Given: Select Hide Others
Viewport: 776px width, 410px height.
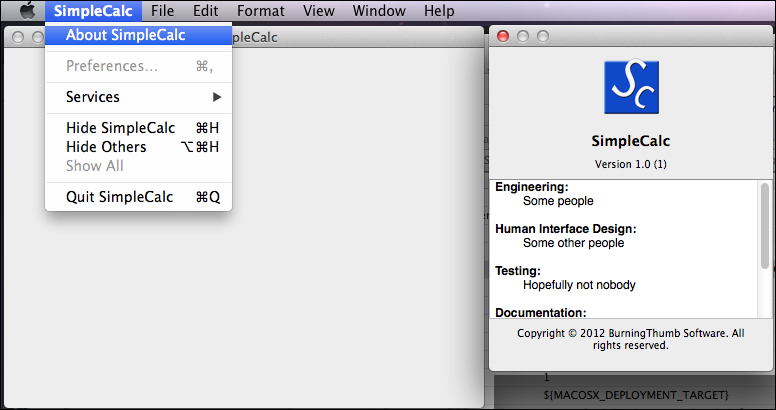Looking at the screenshot, I should click(106, 147).
